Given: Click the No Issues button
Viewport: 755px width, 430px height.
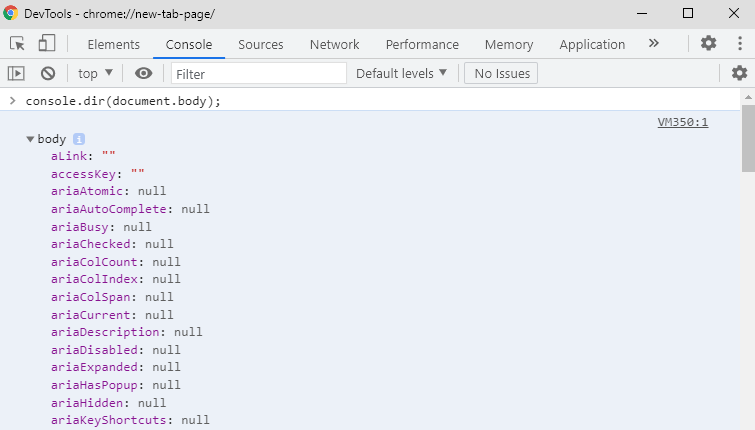Looking at the screenshot, I should pyautogui.click(x=501, y=73).
